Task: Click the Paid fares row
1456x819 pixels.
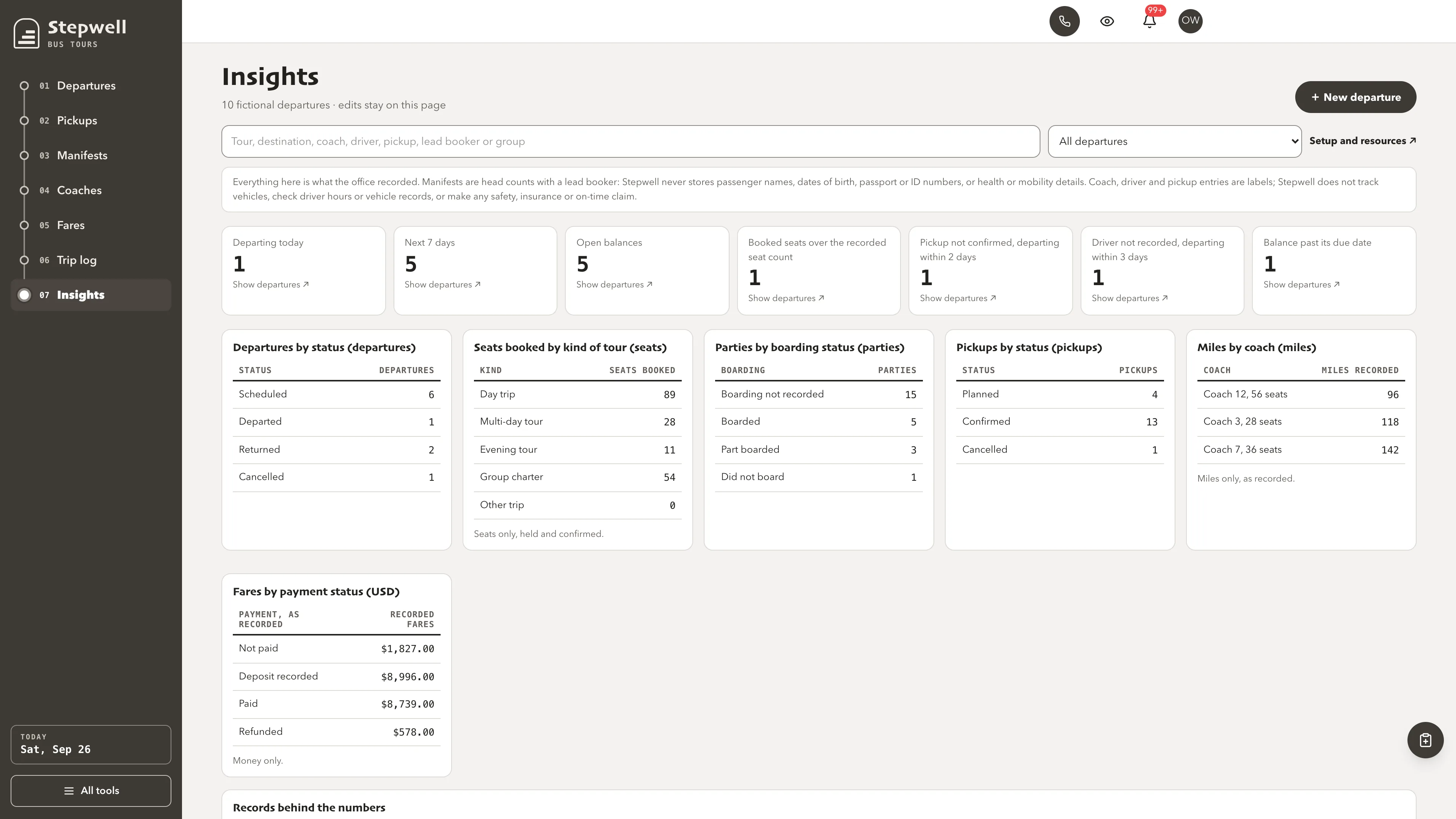Action: [336, 704]
